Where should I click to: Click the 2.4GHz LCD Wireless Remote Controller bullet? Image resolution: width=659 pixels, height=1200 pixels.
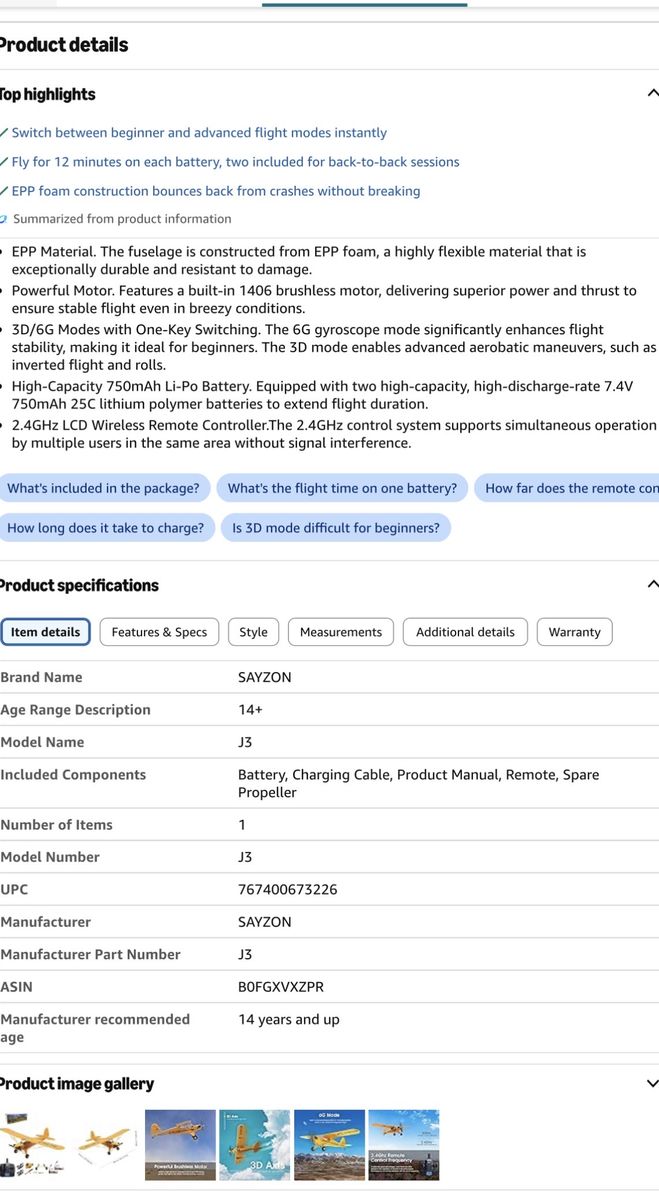[334, 434]
